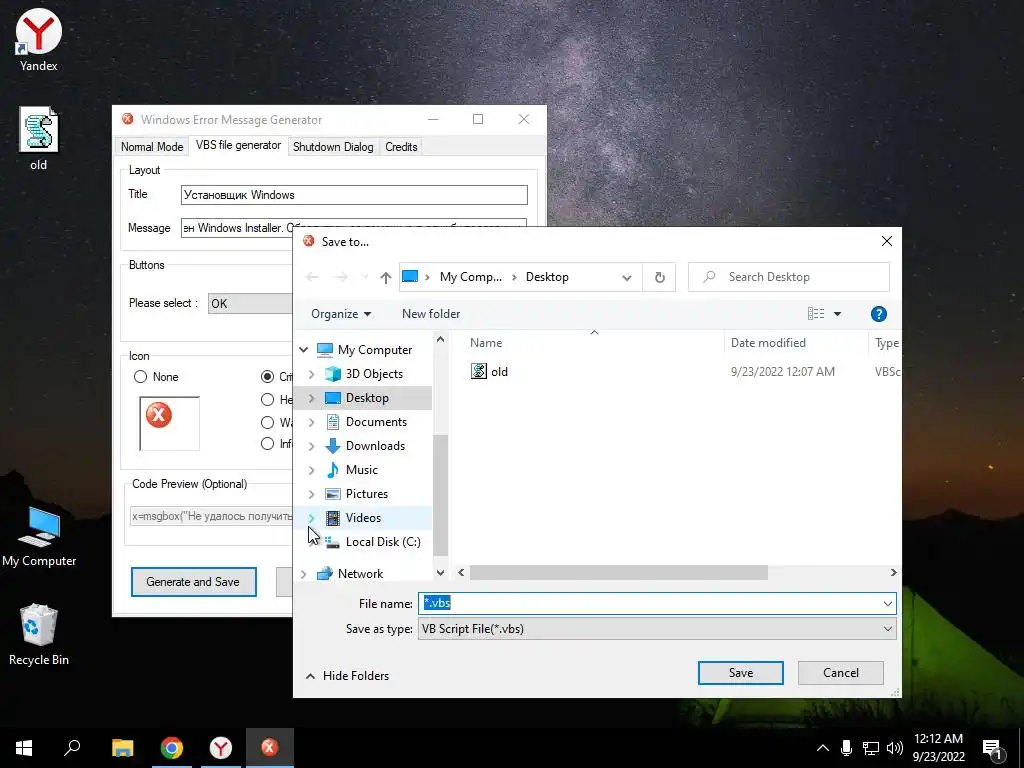Screen dimensions: 1024x768
Task: Create a New folder
Action: pos(431,314)
